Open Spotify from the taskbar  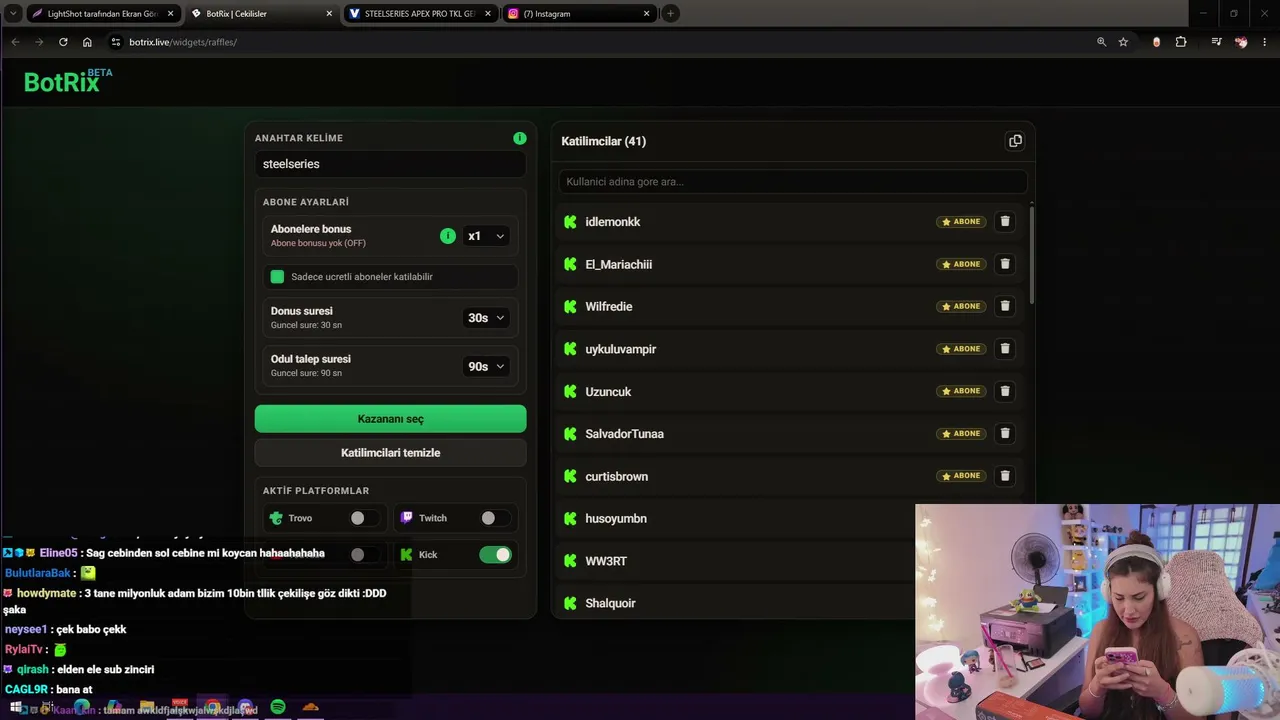click(x=278, y=707)
